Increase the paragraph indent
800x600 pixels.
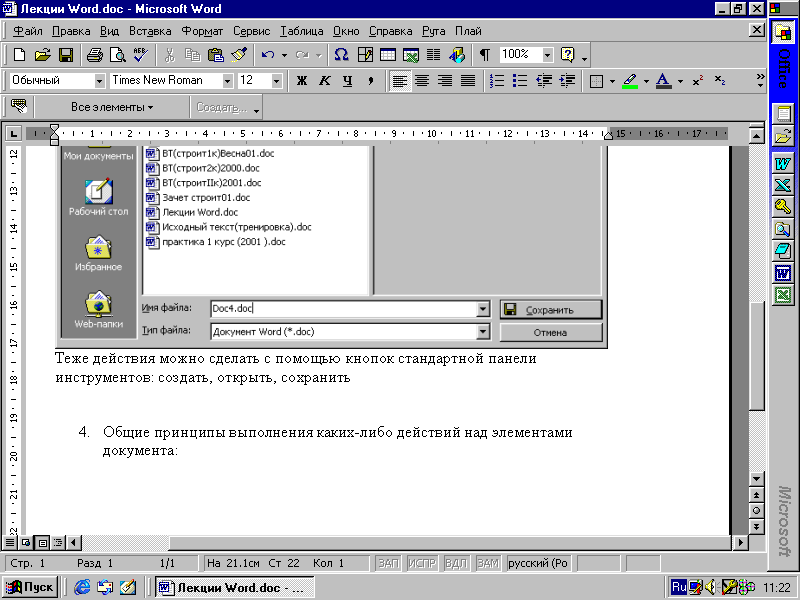(x=567, y=81)
